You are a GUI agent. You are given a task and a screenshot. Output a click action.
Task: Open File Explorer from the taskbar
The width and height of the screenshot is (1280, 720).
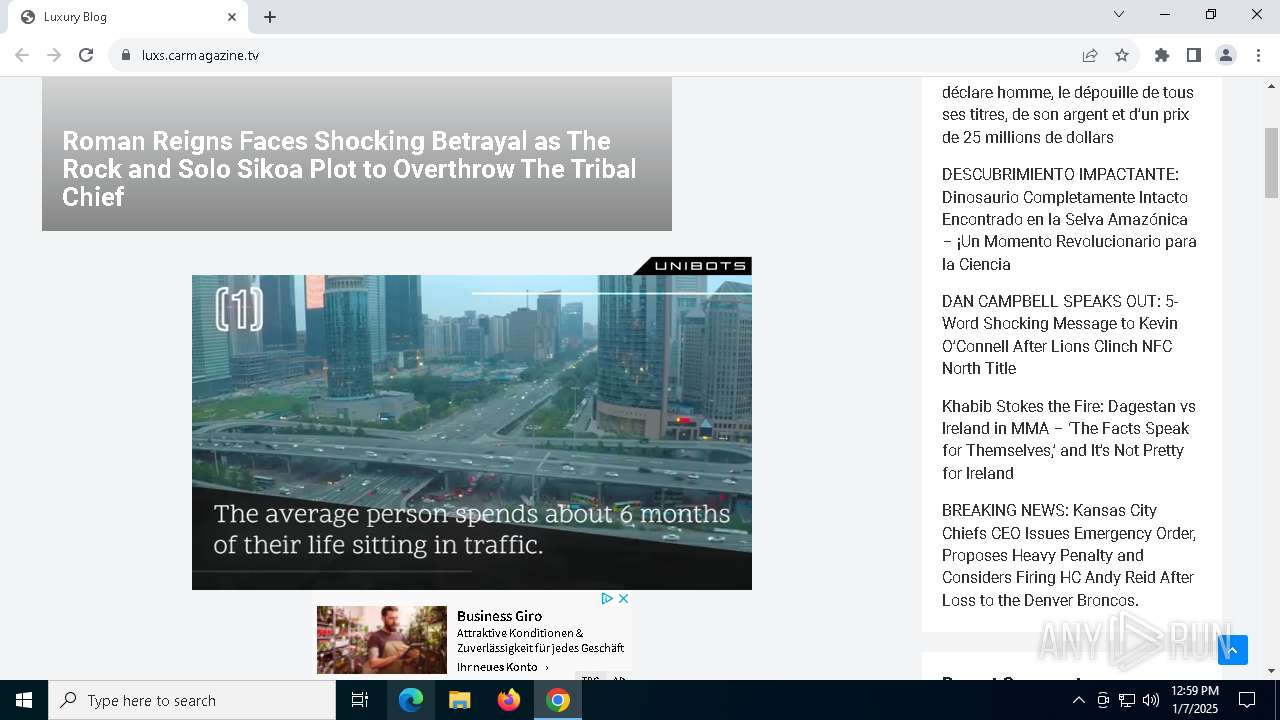pyautogui.click(x=460, y=700)
